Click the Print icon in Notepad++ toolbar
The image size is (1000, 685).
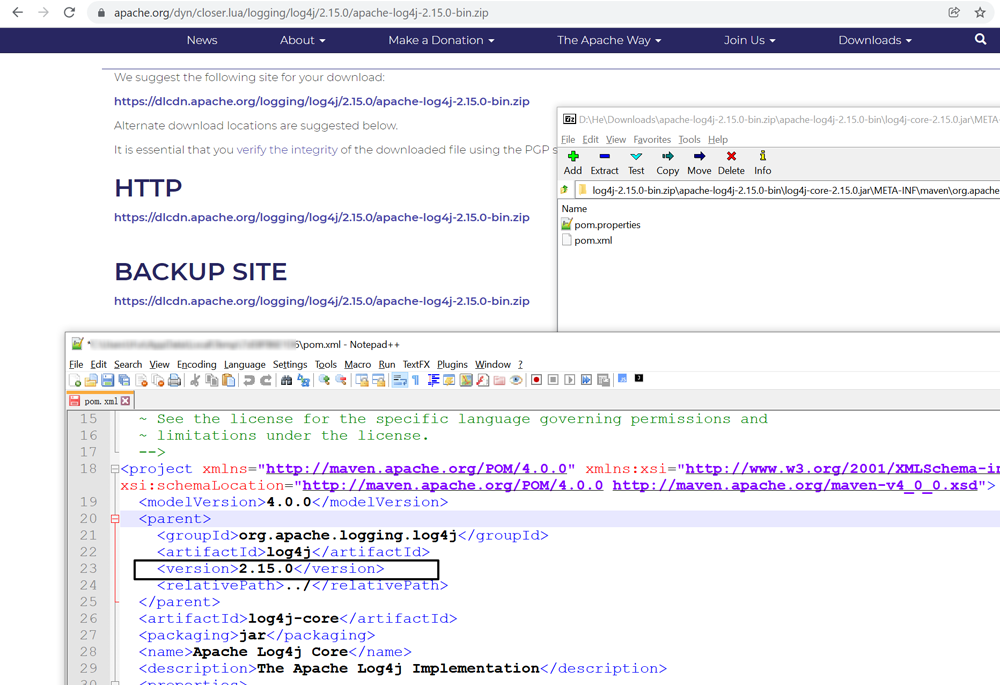click(x=174, y=381)
